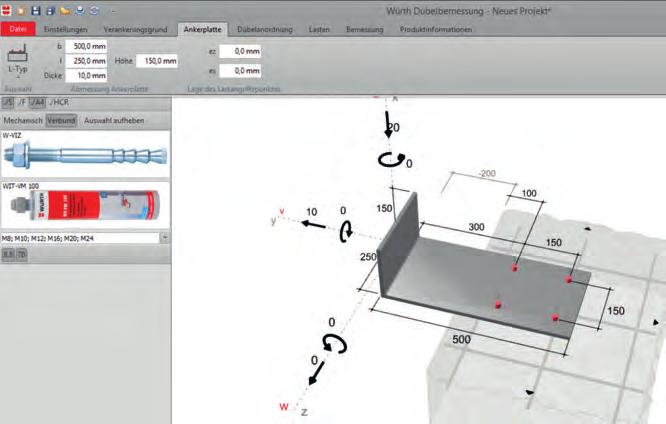This screenshot has height=424, width=666.
Task: Click the Höhe field showing 150,0 mm
Action: pos(157,61)
